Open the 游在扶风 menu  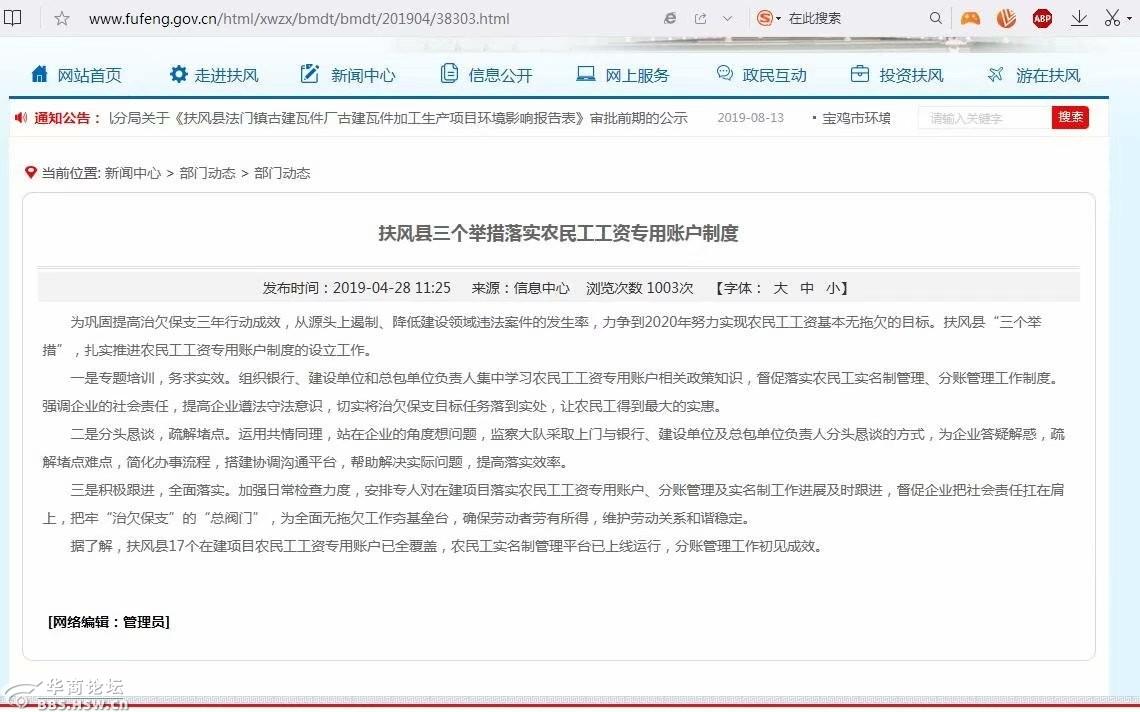point(1048,75)
